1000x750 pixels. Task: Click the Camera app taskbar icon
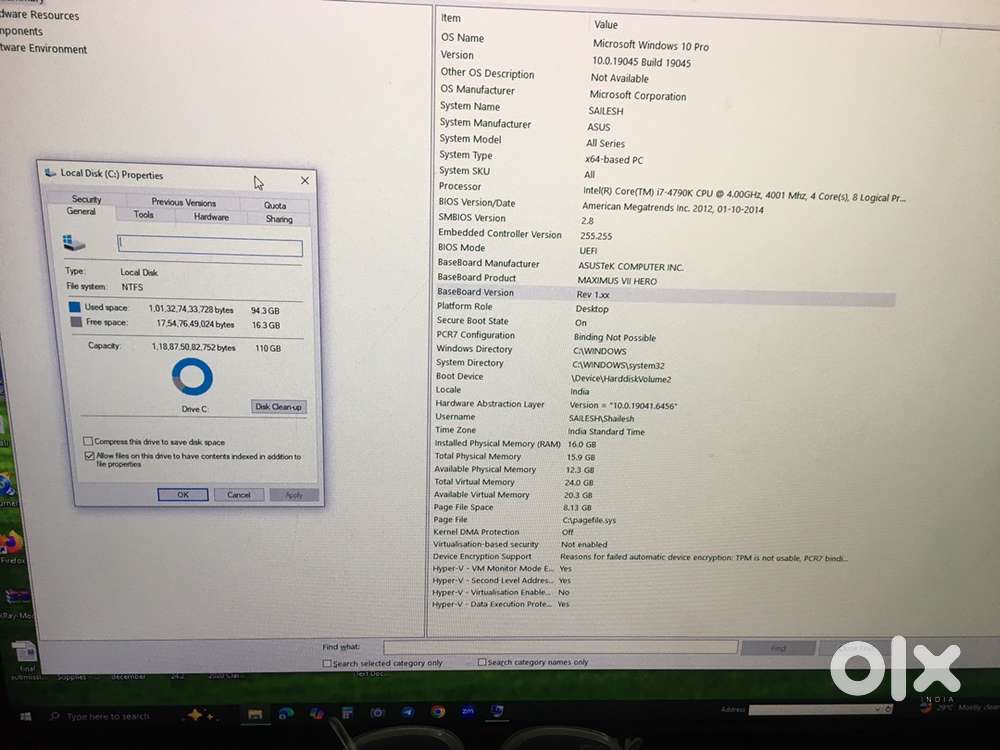click(x=377, y=713)
